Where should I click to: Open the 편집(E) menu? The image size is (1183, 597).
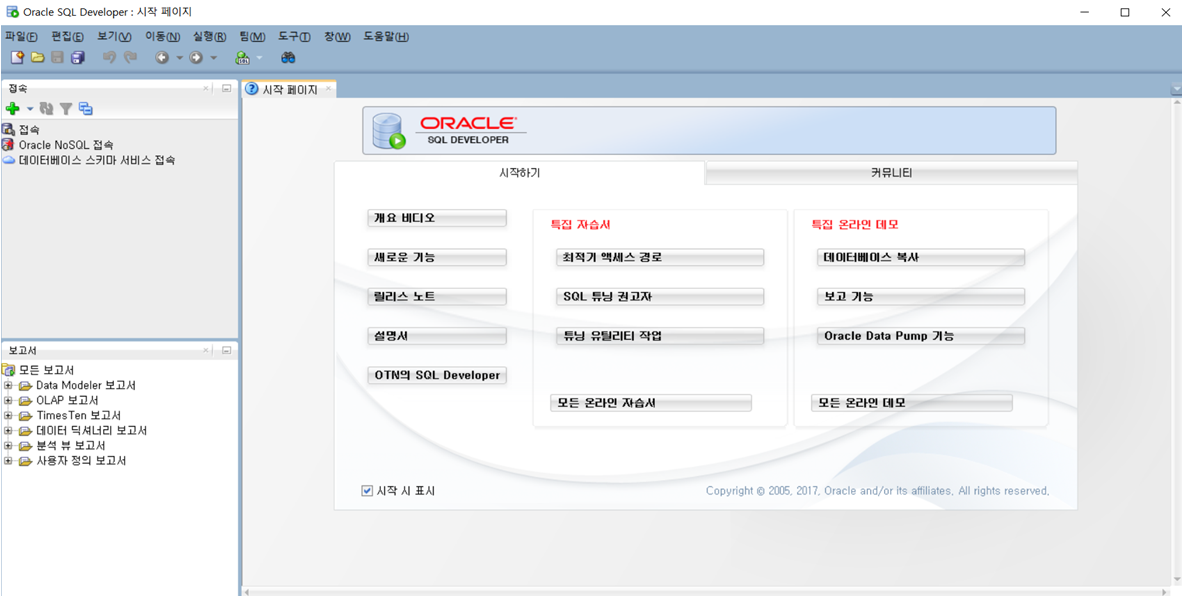point(68,36)
